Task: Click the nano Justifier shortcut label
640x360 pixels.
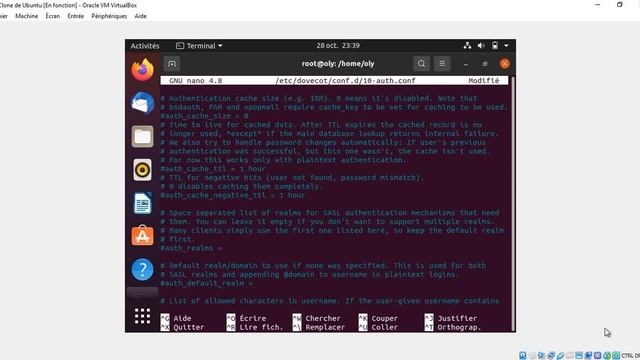Action: (457, 318)
